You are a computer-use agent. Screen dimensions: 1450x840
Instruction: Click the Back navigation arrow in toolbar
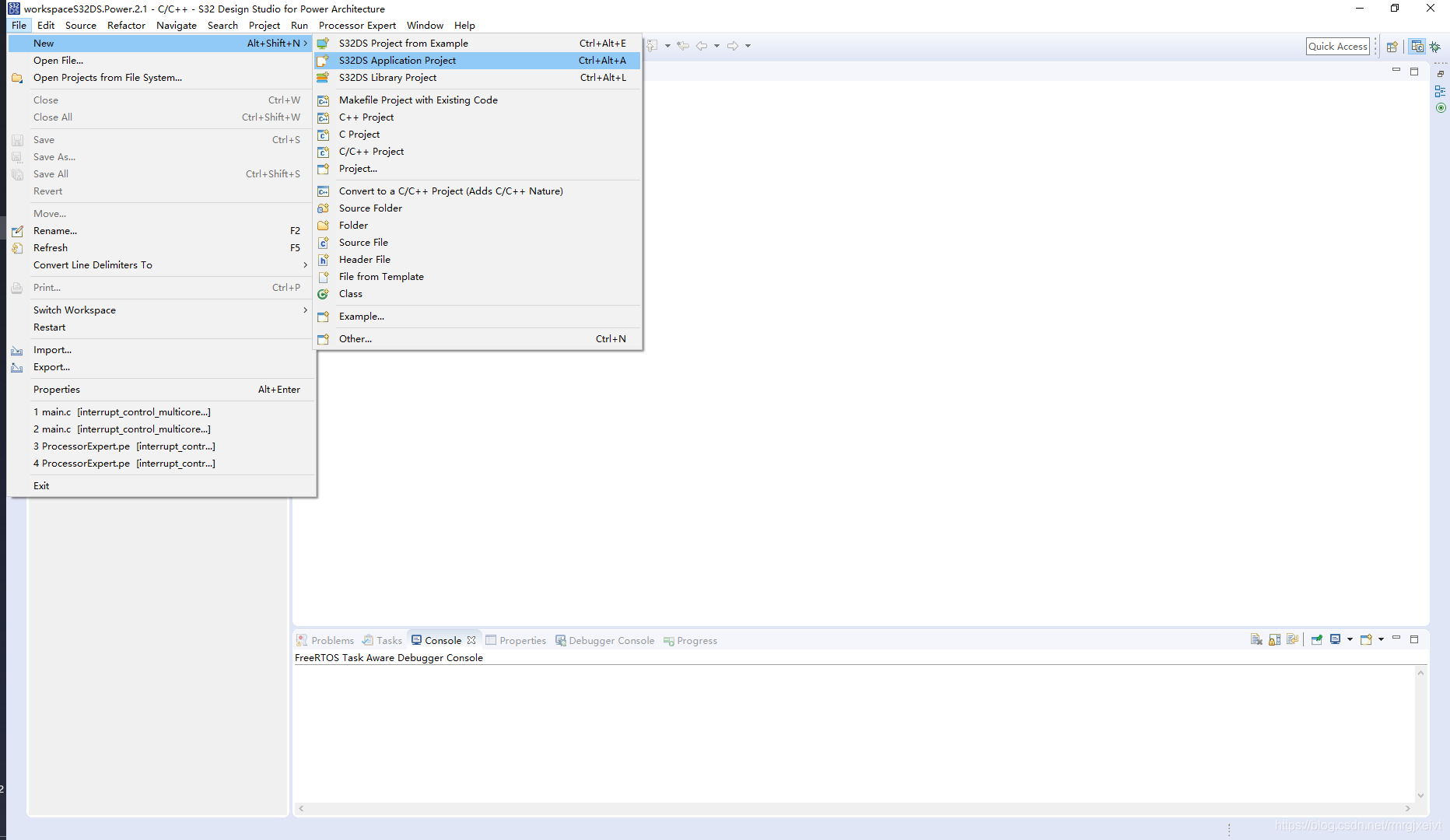click(x=702, y=46)
